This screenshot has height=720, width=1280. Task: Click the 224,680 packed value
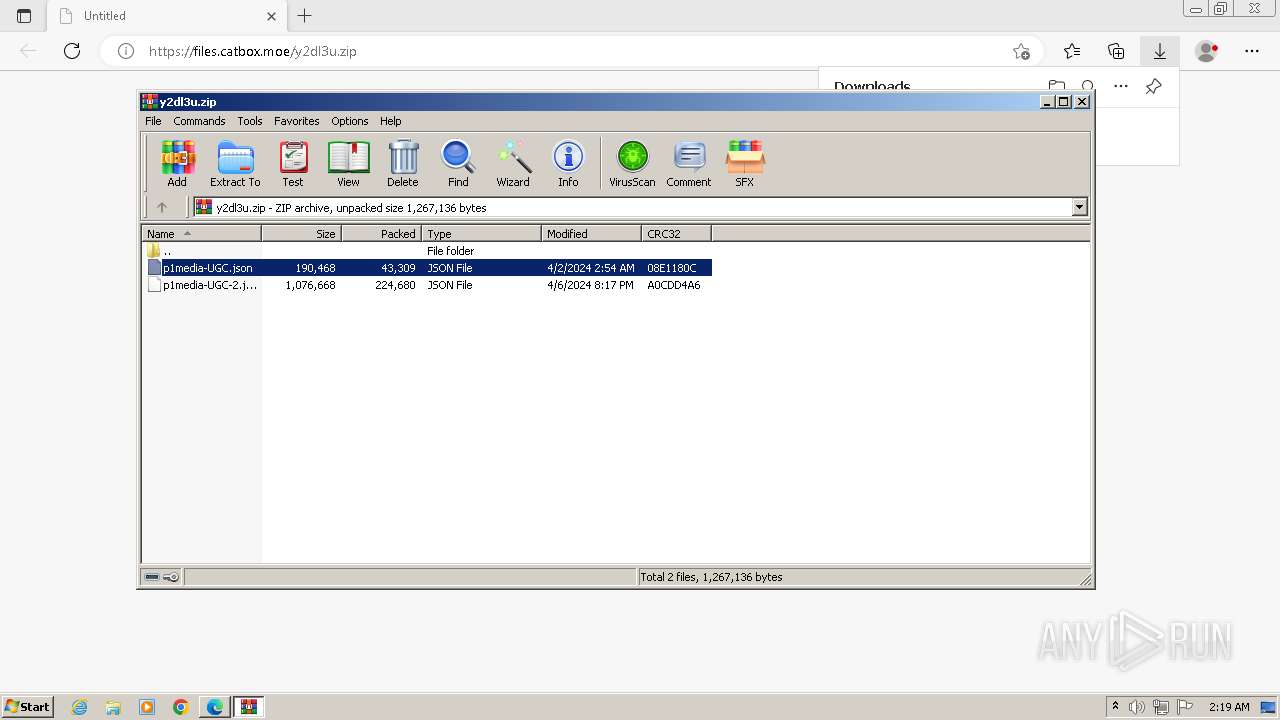click(395, 285)
